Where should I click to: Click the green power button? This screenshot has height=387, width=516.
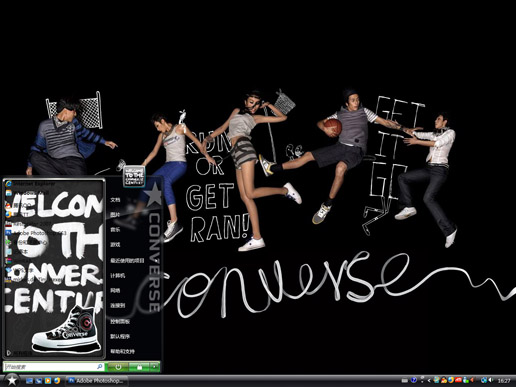pos(118,367)
